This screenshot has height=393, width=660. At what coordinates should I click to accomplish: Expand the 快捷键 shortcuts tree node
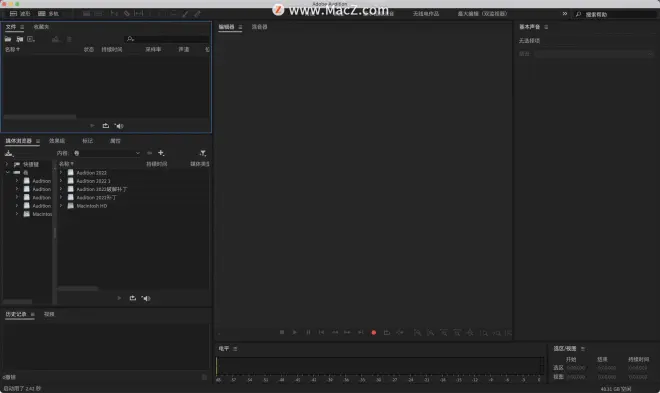7,164
